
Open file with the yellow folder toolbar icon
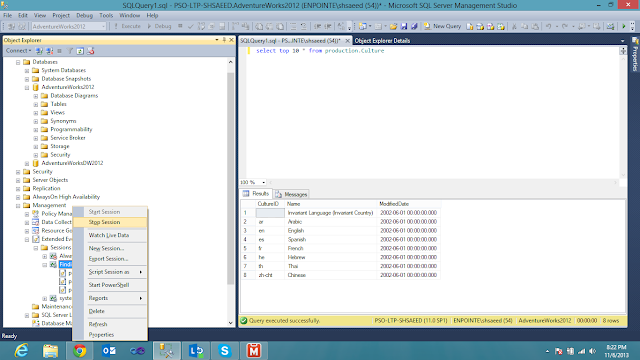(393, 26)
